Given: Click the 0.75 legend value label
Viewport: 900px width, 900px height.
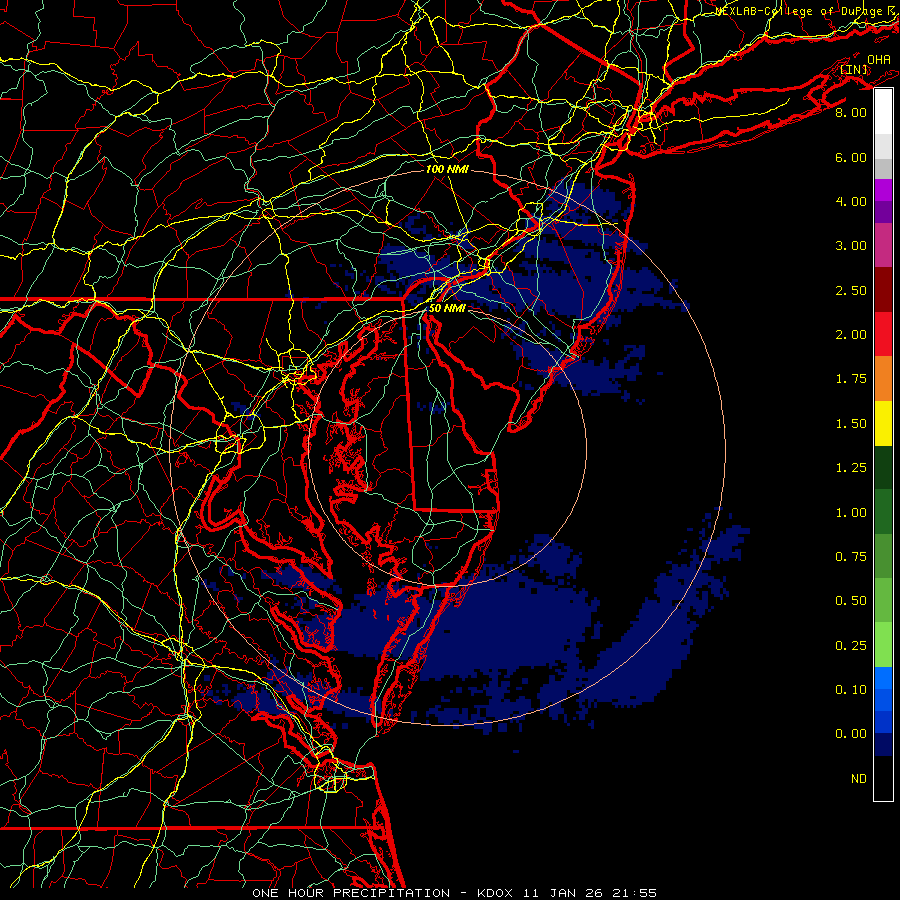Looking at the screenshot, I should tap(851, 557).
